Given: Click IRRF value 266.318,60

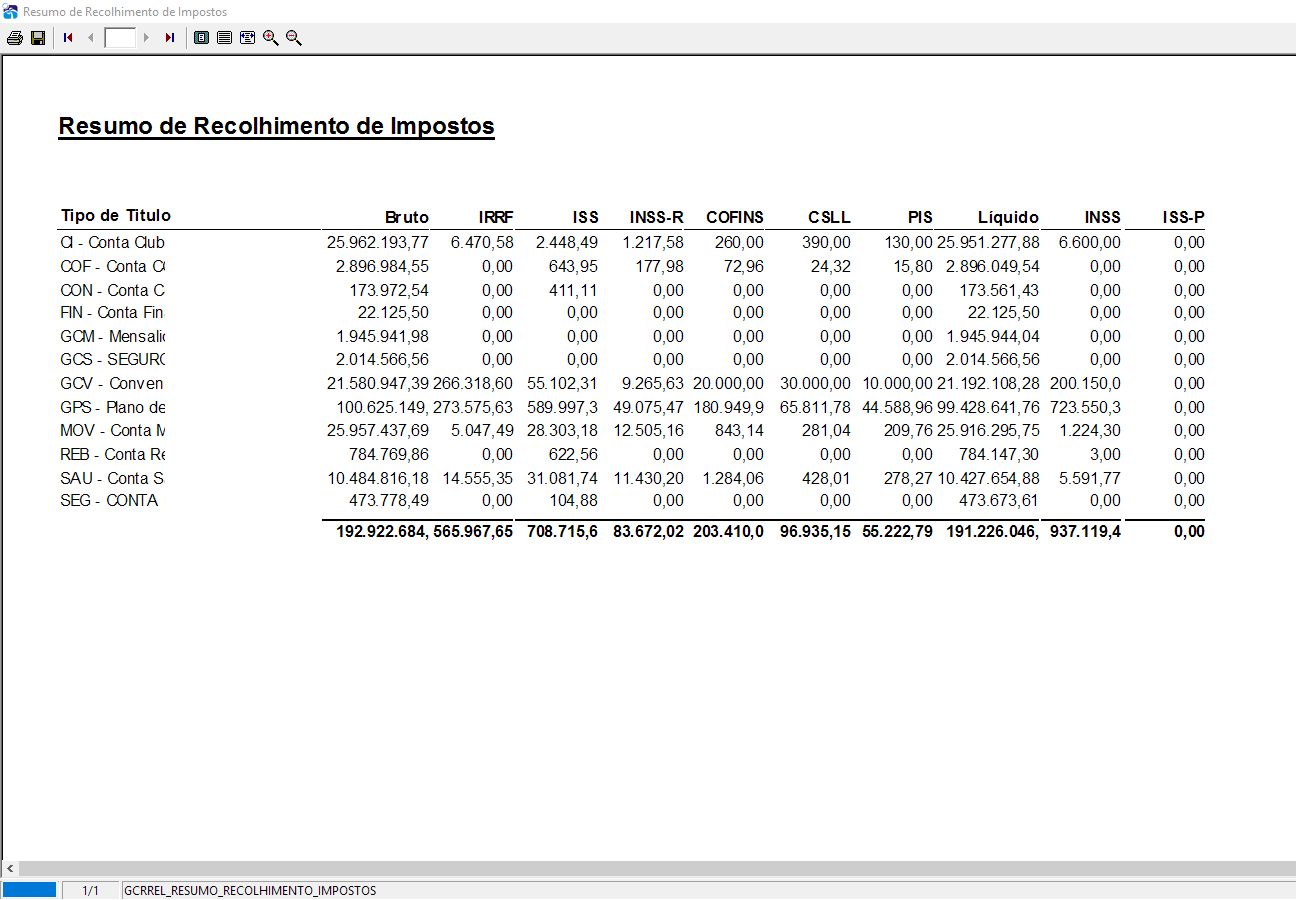Looking at the screenshot, I should [473, 383].
